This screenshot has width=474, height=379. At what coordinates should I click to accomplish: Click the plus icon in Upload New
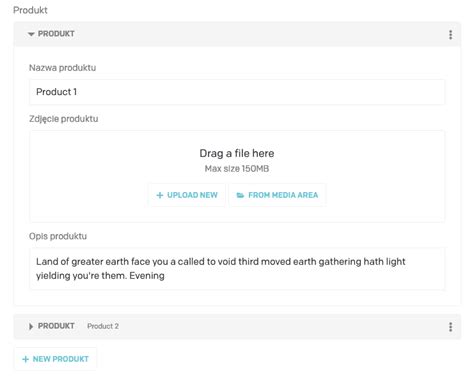coord(160,195)
